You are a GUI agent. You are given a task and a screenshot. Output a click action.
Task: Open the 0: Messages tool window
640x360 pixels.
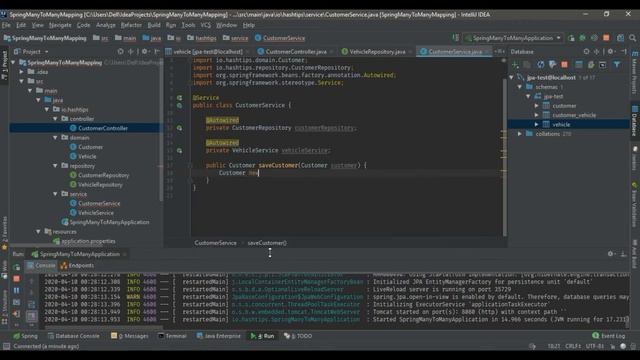pos(130,336)
